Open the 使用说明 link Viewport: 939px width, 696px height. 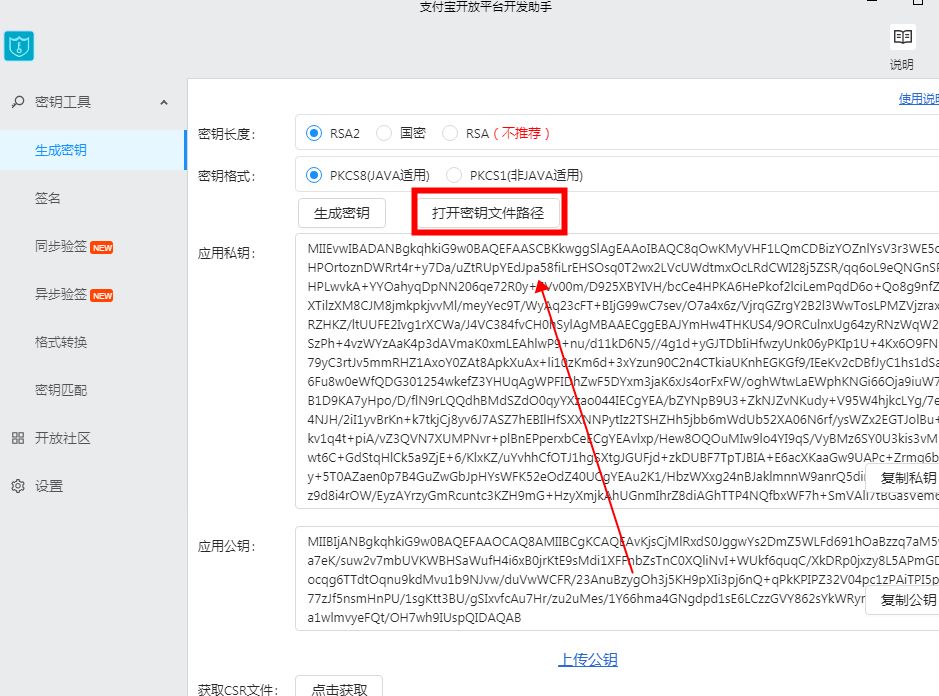tap(919, 99)
